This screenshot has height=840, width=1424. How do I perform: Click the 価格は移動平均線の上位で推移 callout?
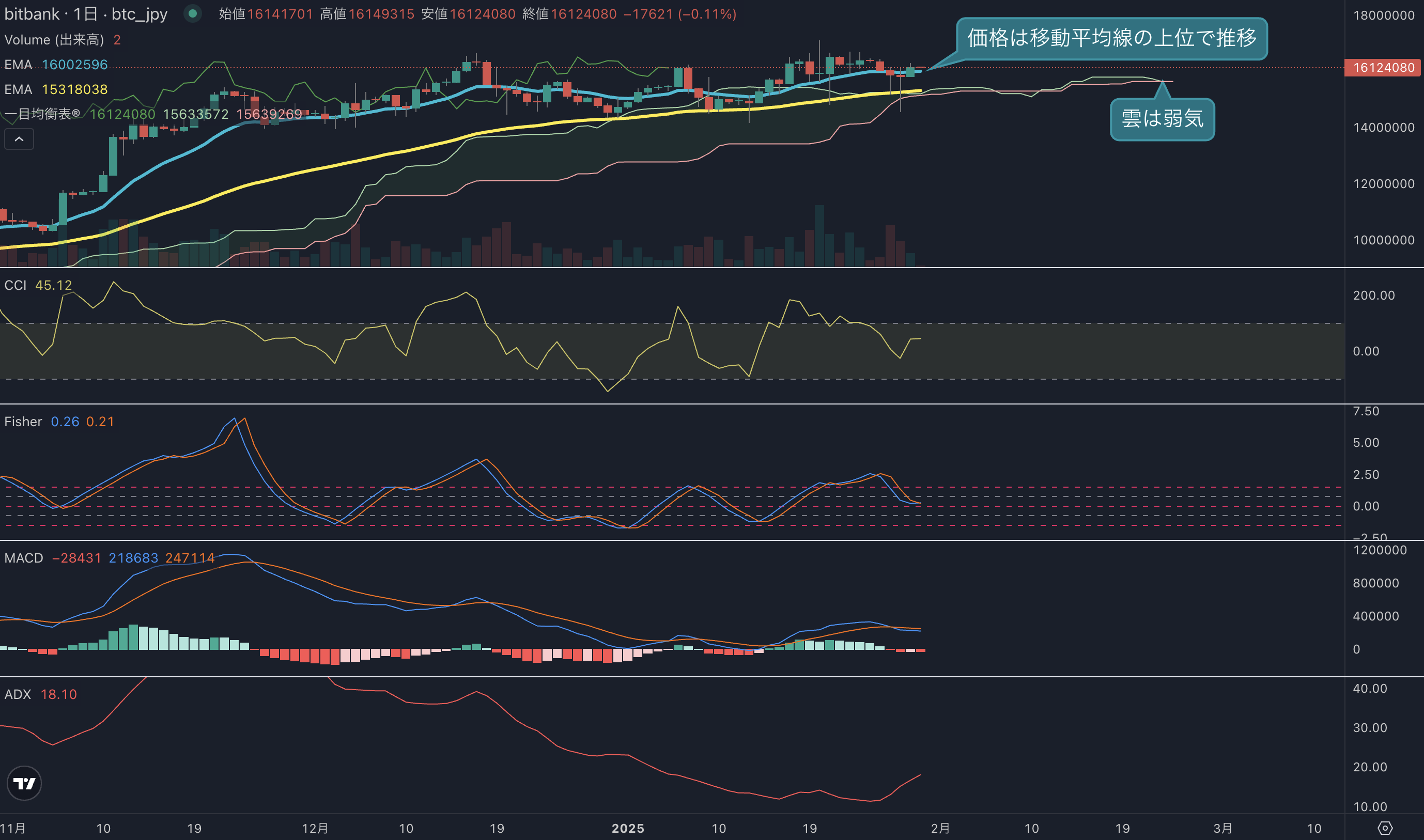pyautogui.click(x=1111, y=39)
